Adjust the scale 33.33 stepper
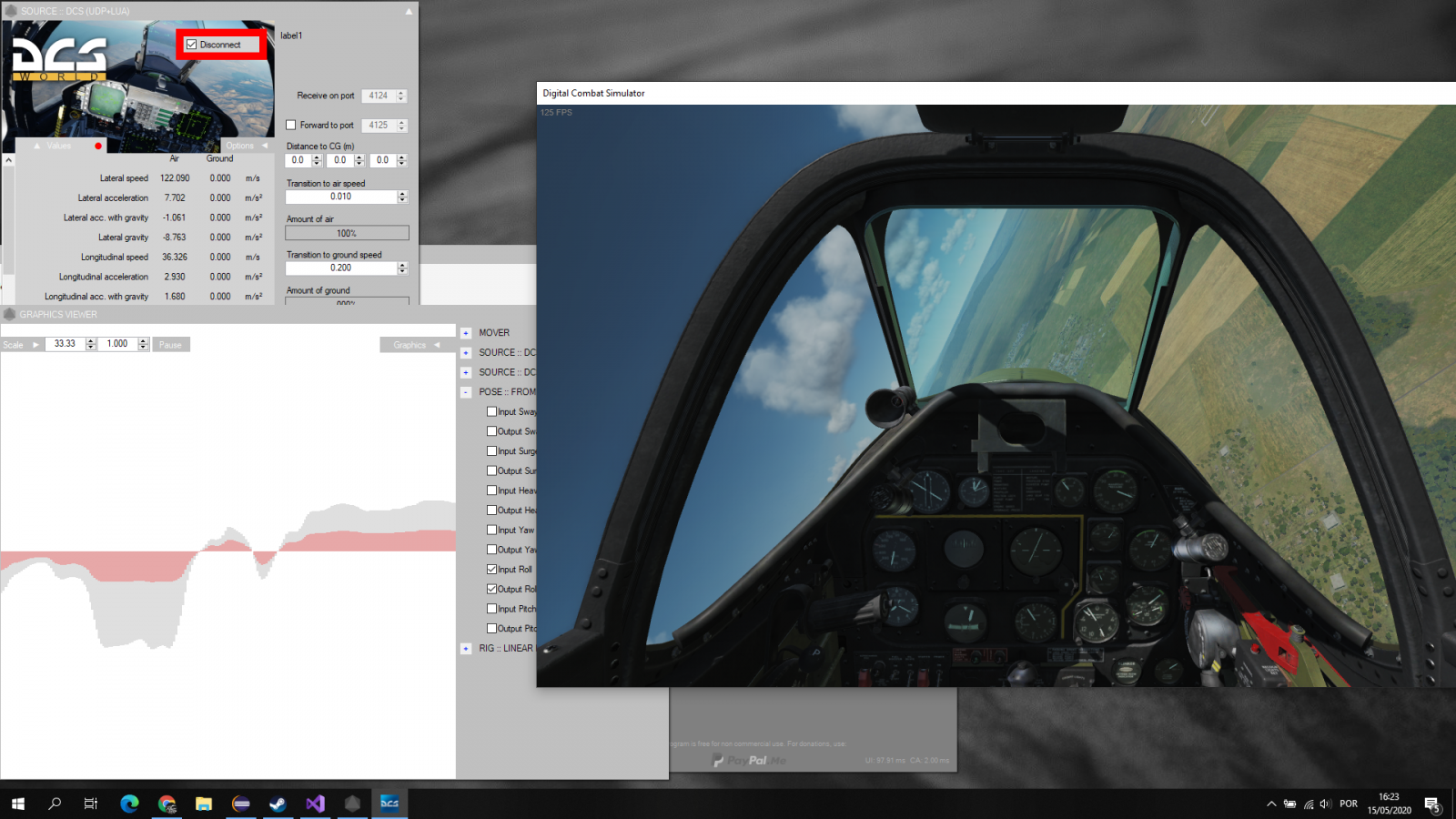The width and height of the screenshot is (1456, 819). [91, 344]
